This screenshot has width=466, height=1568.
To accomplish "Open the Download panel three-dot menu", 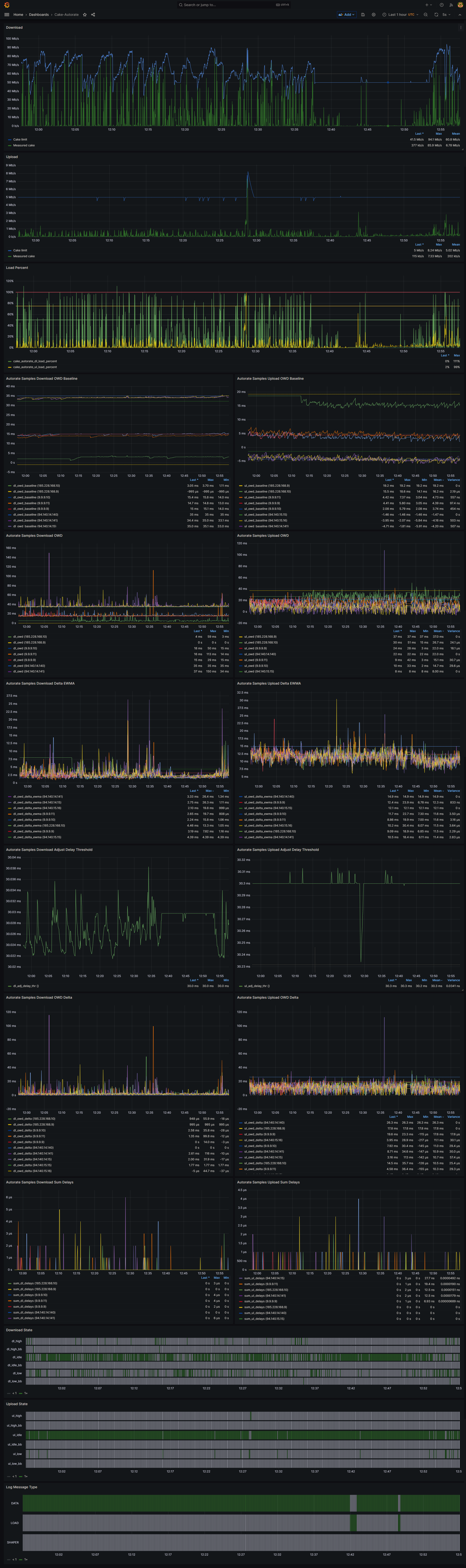I will pyautogui.click(x=460, y=27).
